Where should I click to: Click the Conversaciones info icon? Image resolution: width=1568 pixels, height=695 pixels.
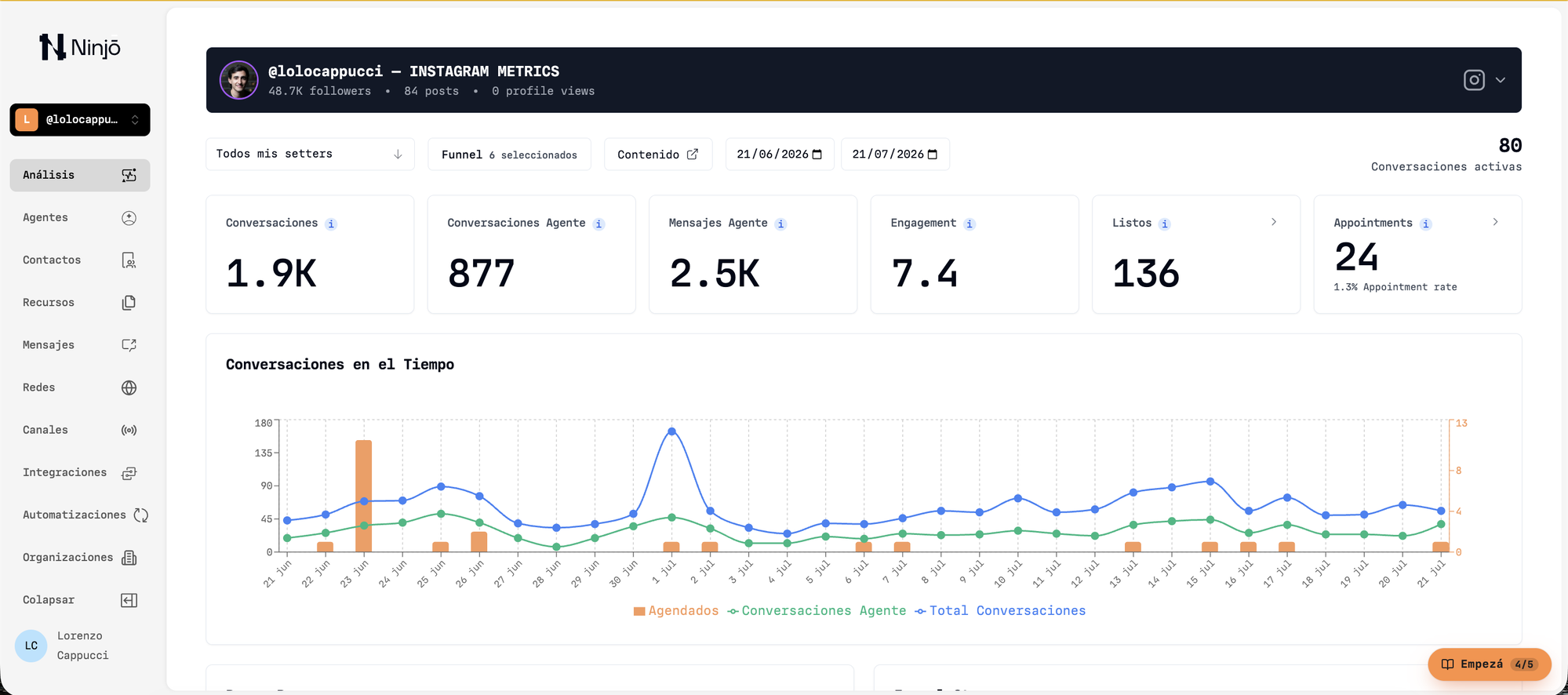(x=331, y=224)
